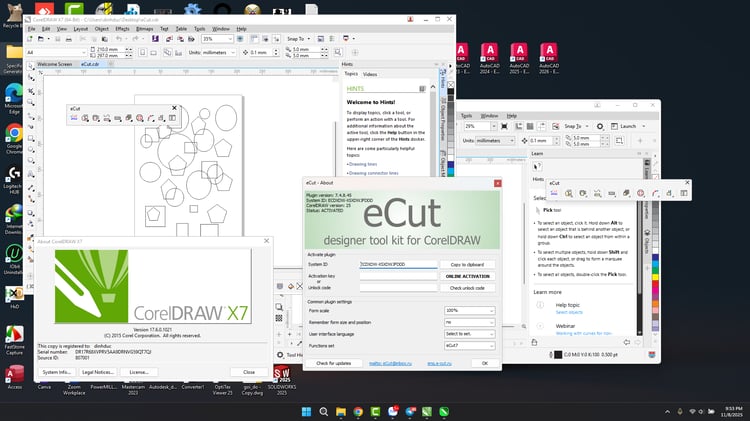This screenshot has width=750, height=421.
Task: Switch to Videos tab in Hints docker
Action: tap(370, 74)
